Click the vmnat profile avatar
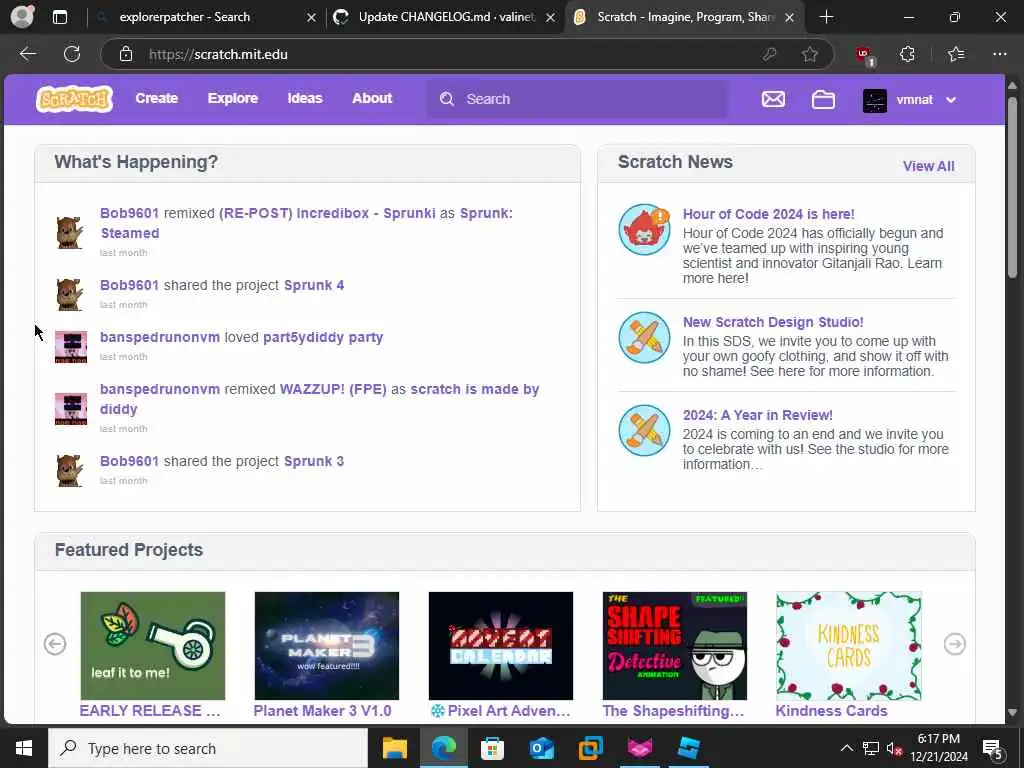This screenshot has height=768, width=1024. coord(874,100)
